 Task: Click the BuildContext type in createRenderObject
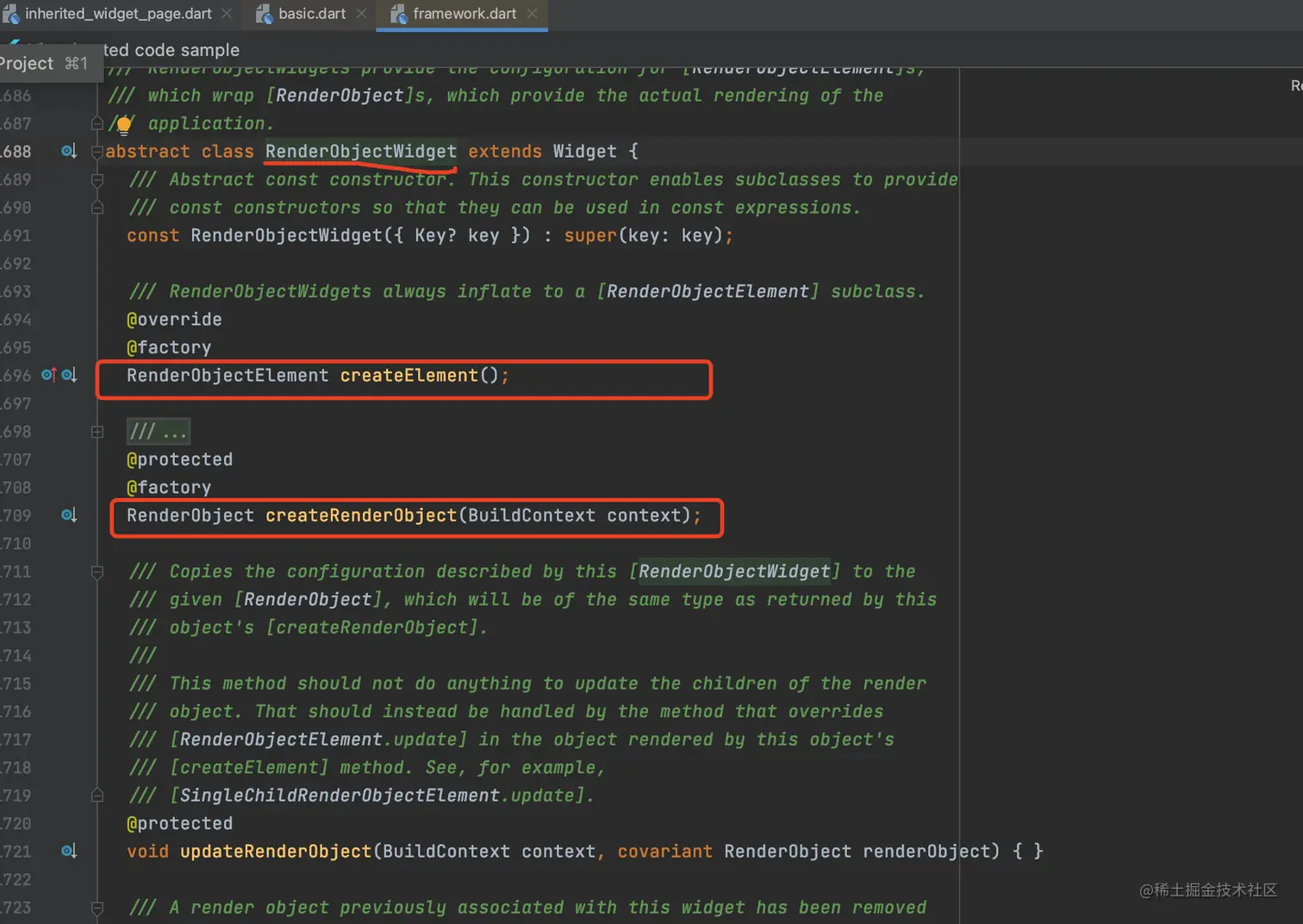click(x=532, y=515)
